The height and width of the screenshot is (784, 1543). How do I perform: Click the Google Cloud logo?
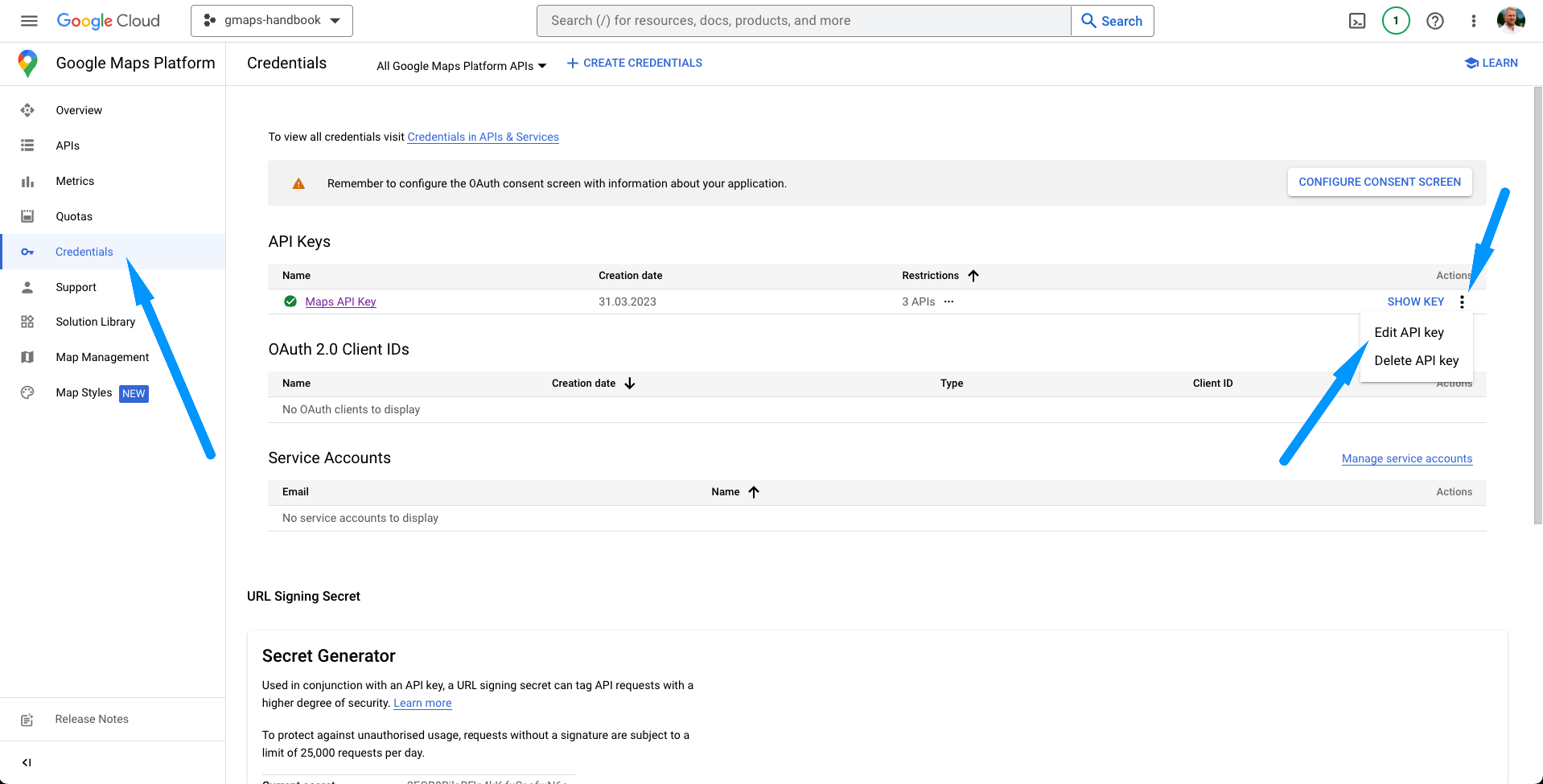[x=108, y=21]
